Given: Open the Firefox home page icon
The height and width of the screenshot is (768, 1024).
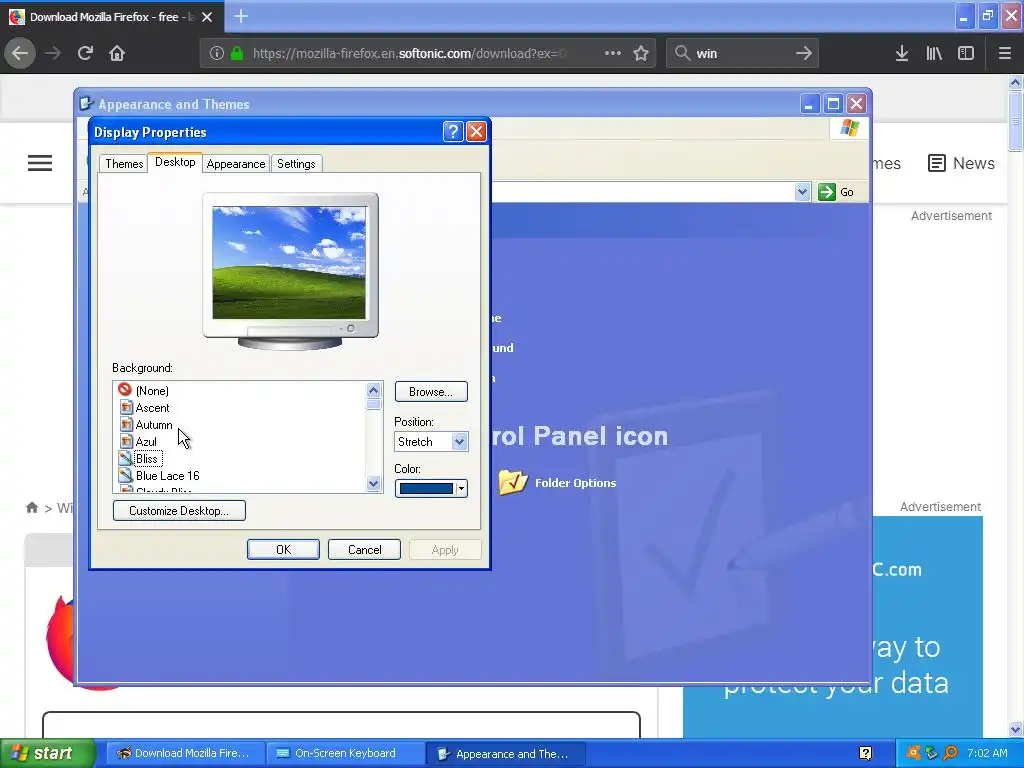Looking at the screenshot, I should click(x=117, y=53).
